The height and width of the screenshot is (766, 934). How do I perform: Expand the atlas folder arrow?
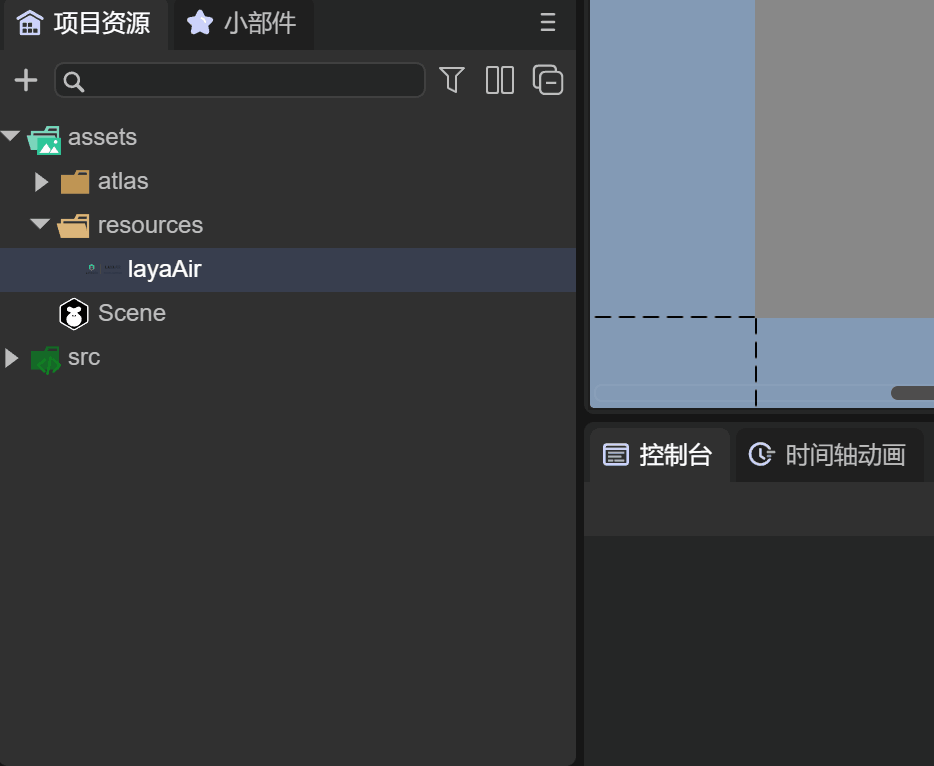41,182
